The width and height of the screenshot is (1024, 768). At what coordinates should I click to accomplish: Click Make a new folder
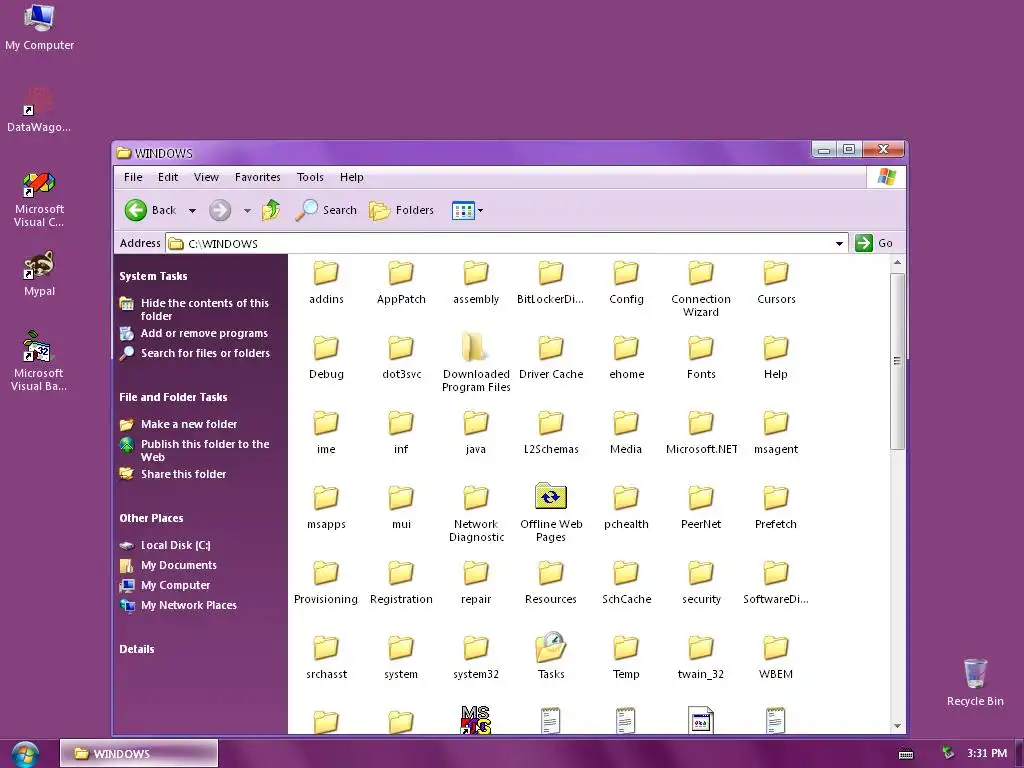point(178,424)
